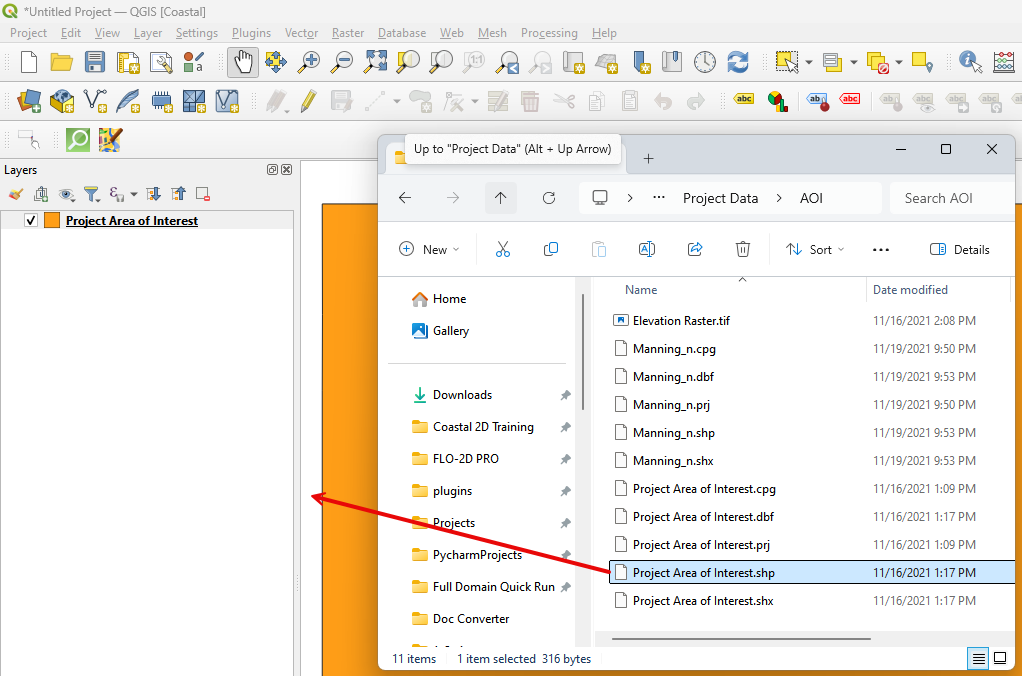Expand the New item dropdown
The image size is (1022, 676).
[x=429, y=249]
